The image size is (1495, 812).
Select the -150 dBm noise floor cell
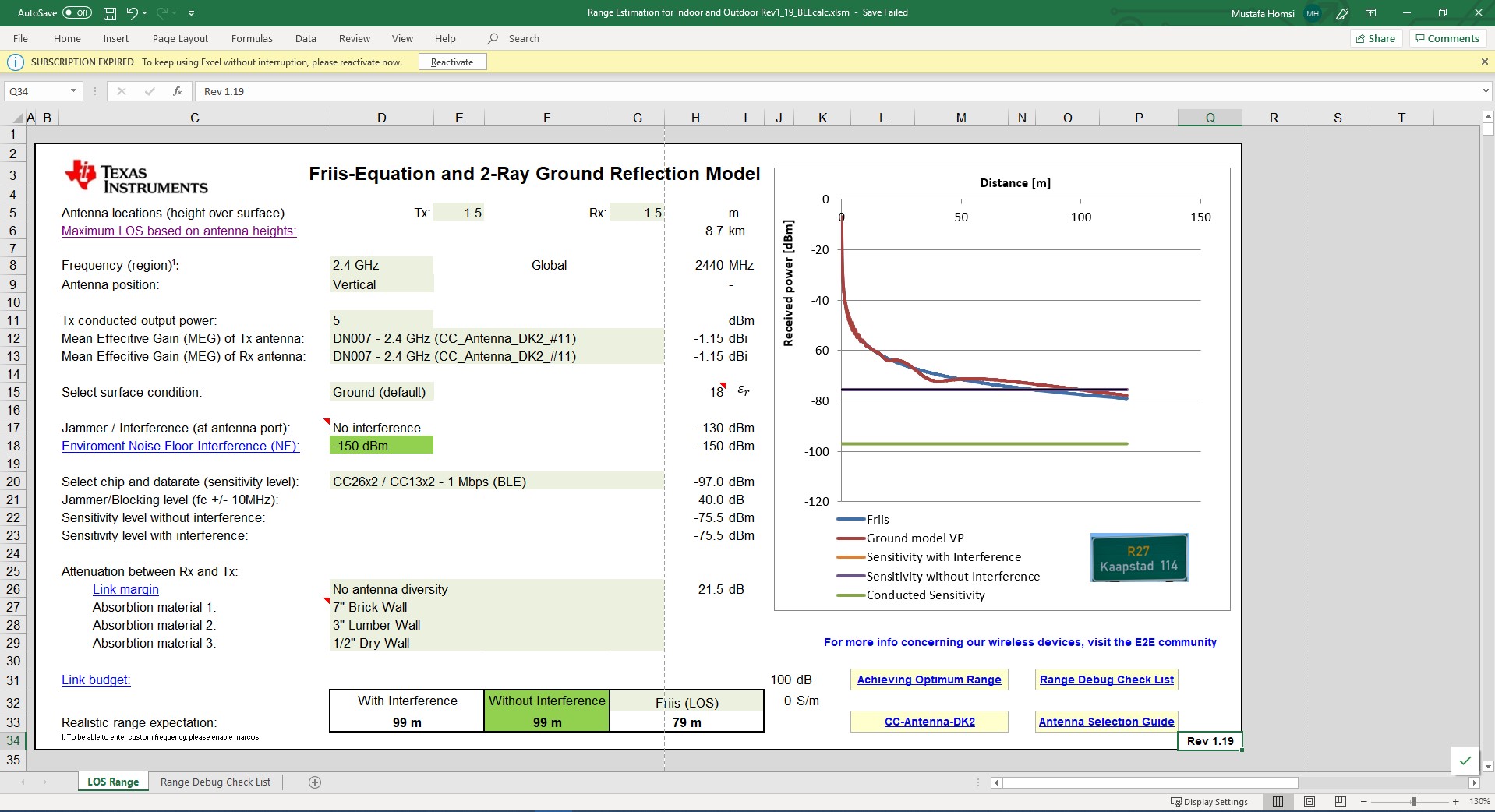click(x=381, y=446)
